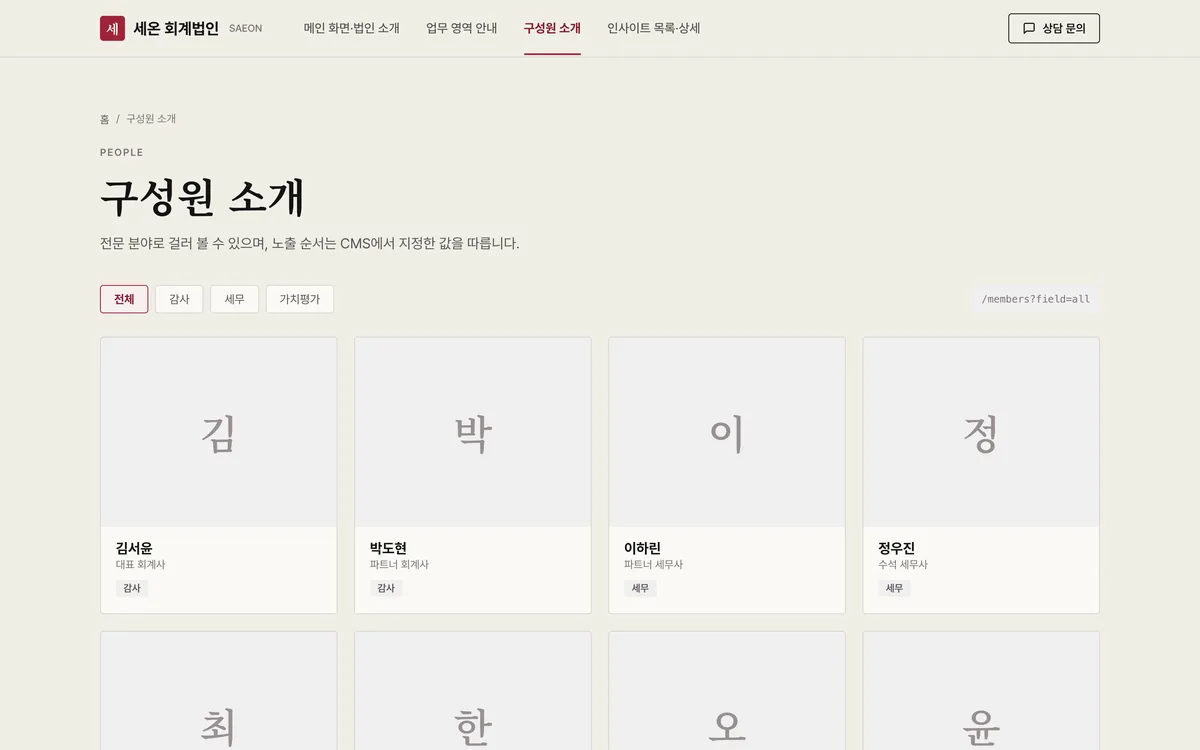Click the 세무 tag on 정우진's card

click(894, 588)
